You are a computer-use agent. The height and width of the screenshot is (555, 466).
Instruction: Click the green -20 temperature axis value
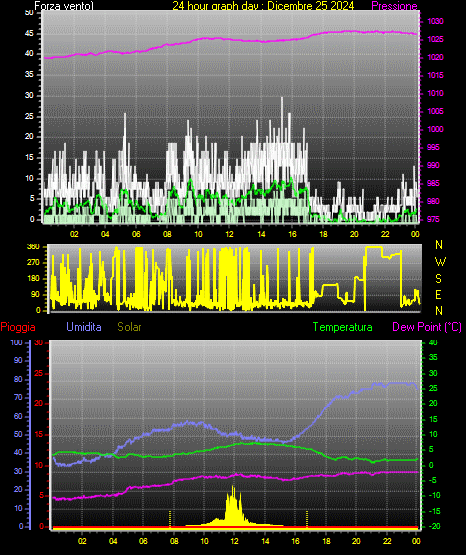(434, 526)
